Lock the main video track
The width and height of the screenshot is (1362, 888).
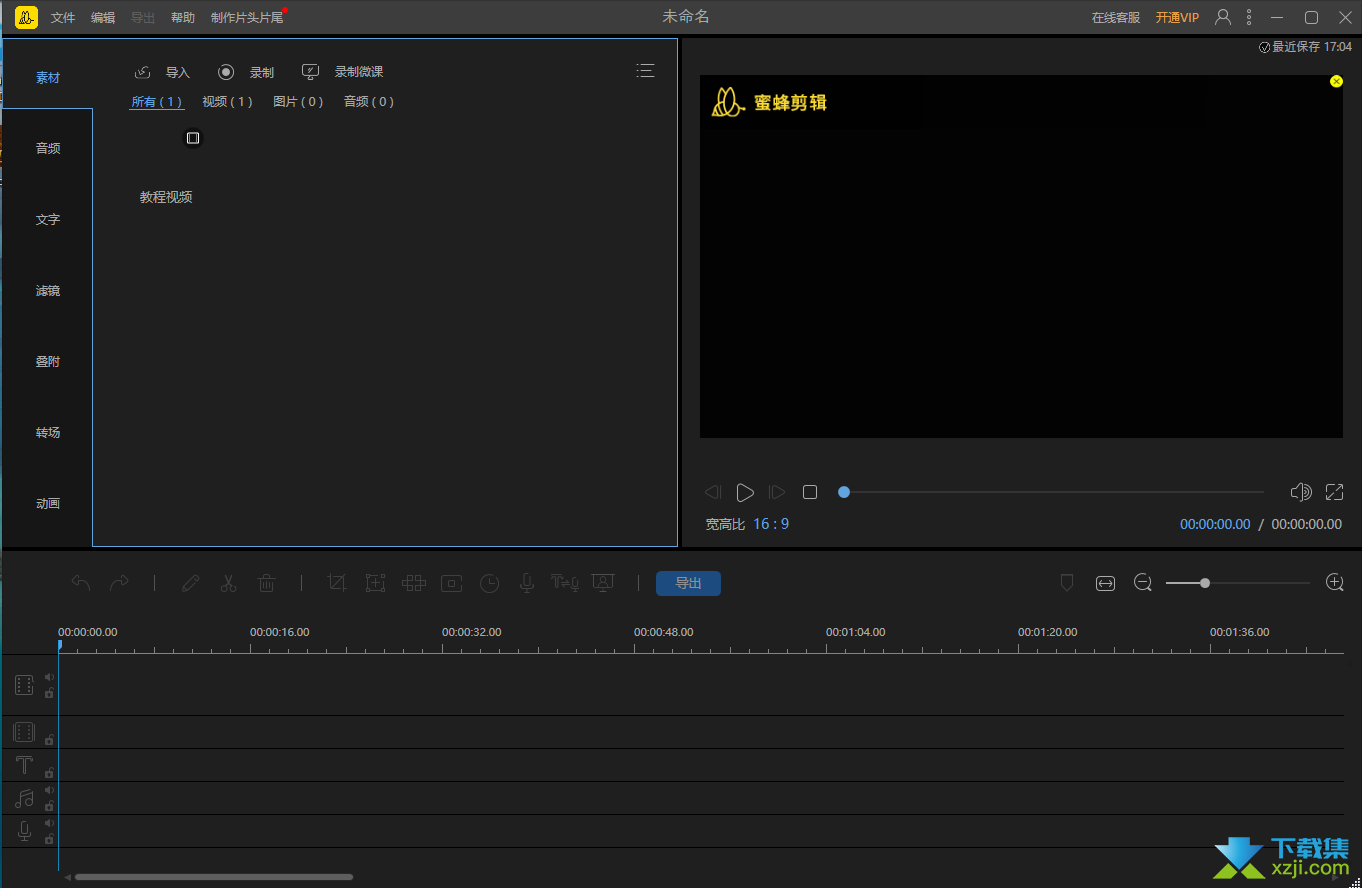(49, 693)
